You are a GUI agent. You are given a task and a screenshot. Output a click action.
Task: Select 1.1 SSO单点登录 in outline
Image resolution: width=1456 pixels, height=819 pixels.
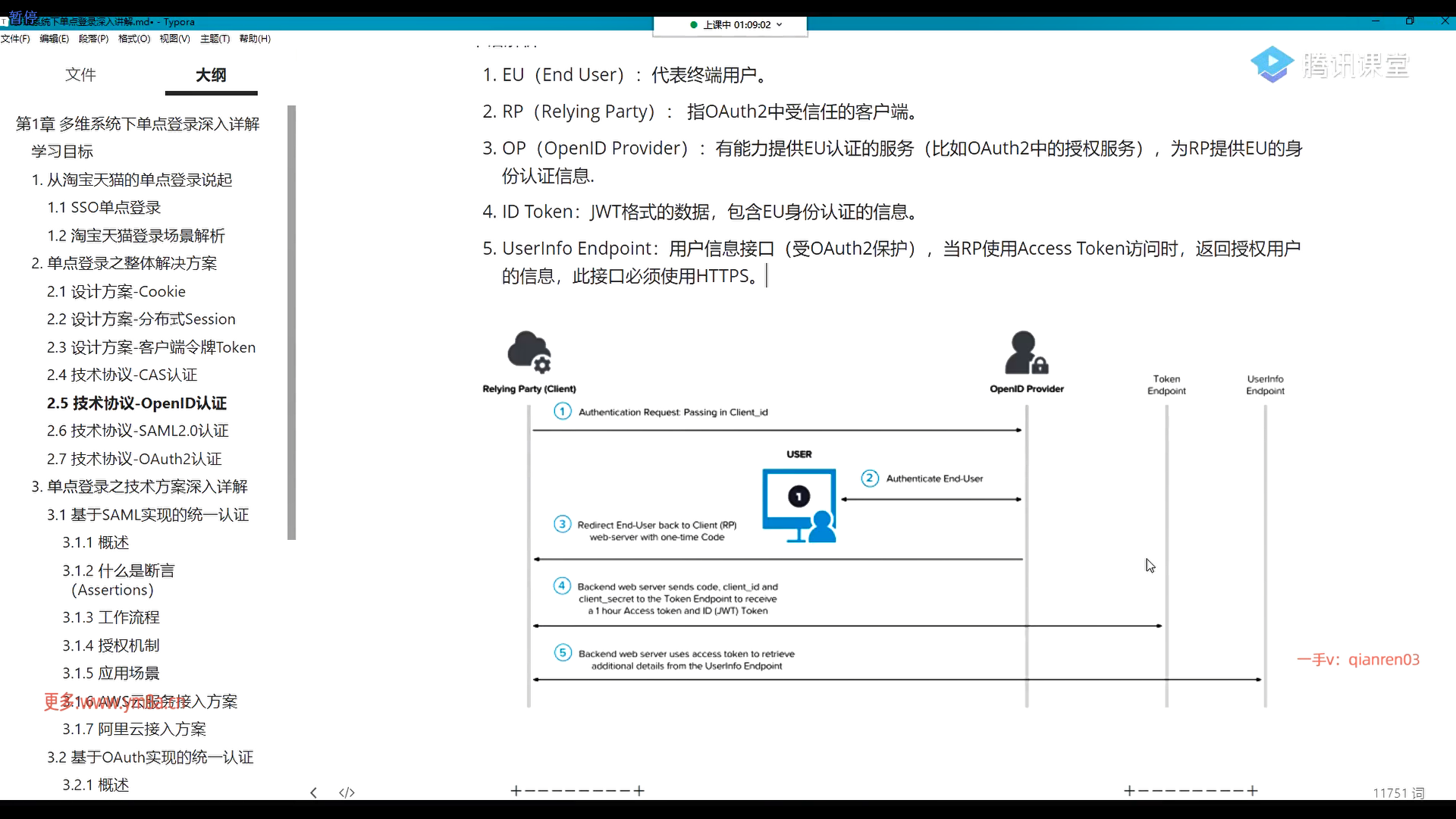[104, 207]
